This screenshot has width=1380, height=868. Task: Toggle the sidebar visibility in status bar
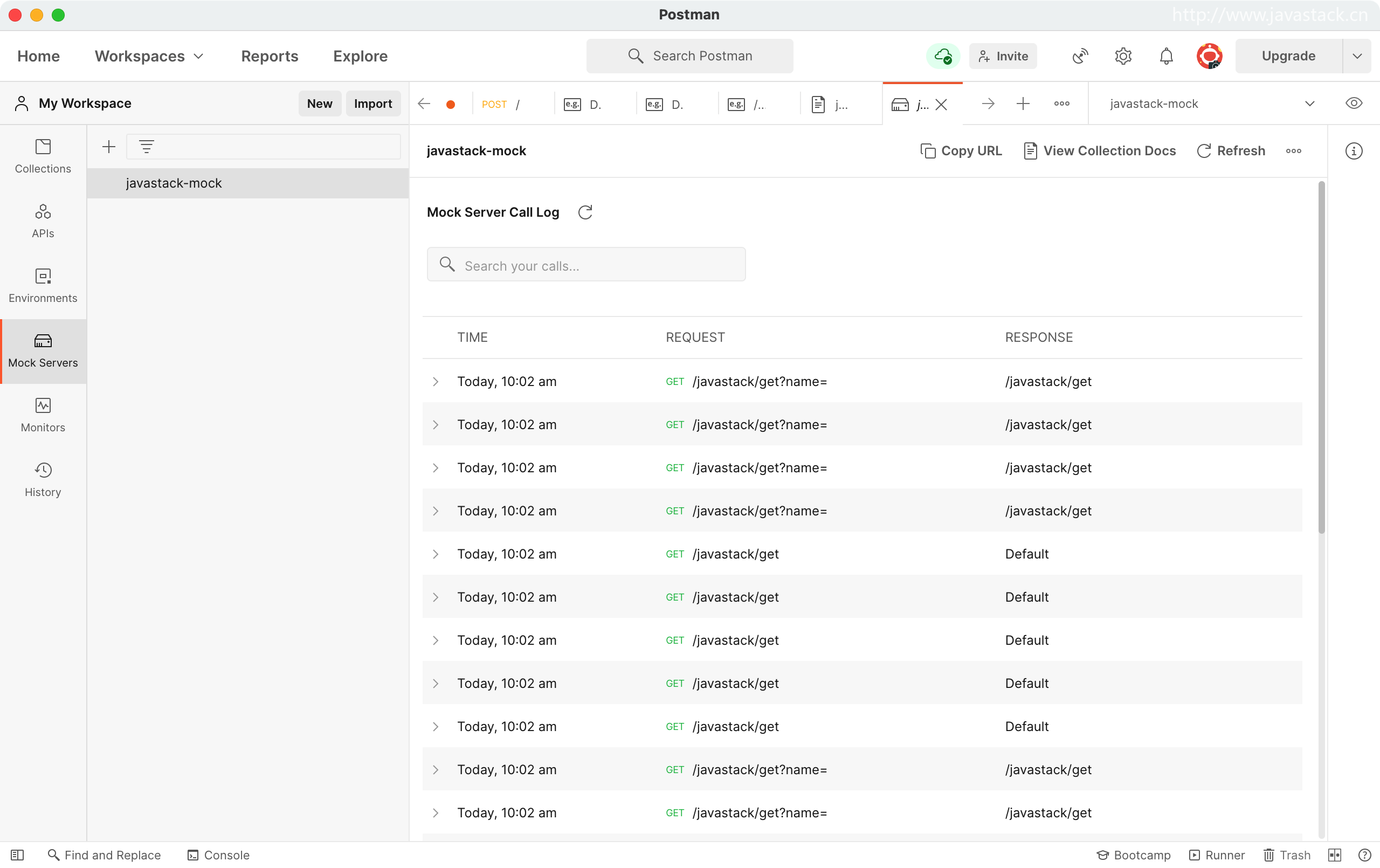click(17, 855)
